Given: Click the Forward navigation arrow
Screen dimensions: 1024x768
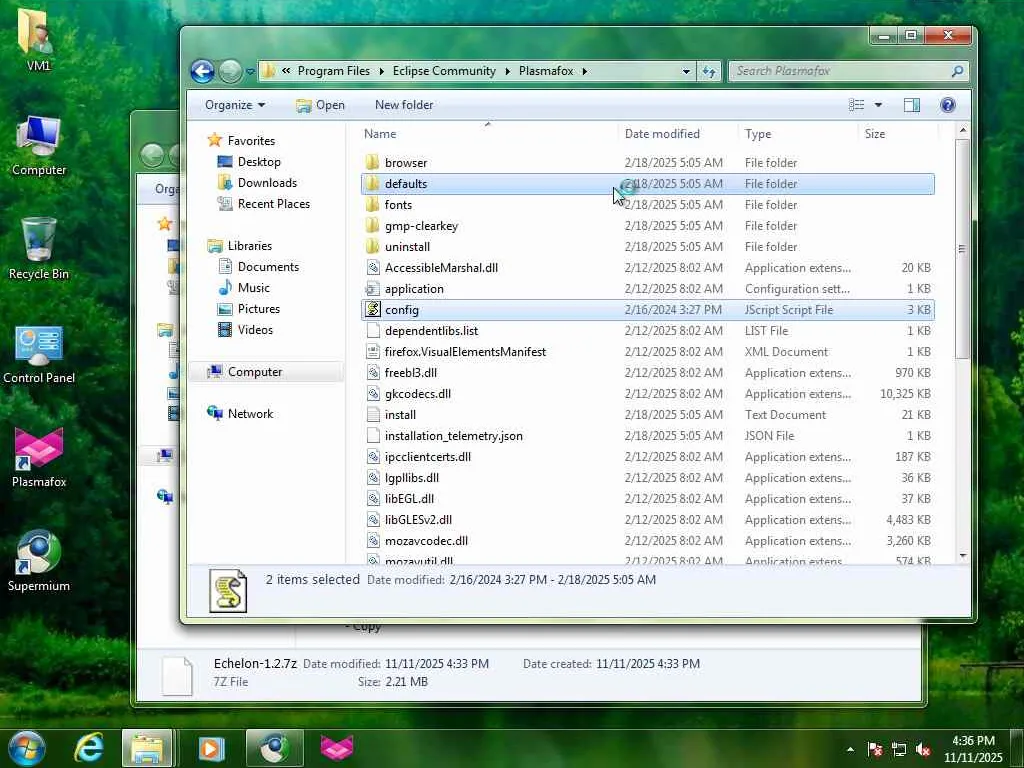Looking at the screenshot, I should [x=230, y=71].
